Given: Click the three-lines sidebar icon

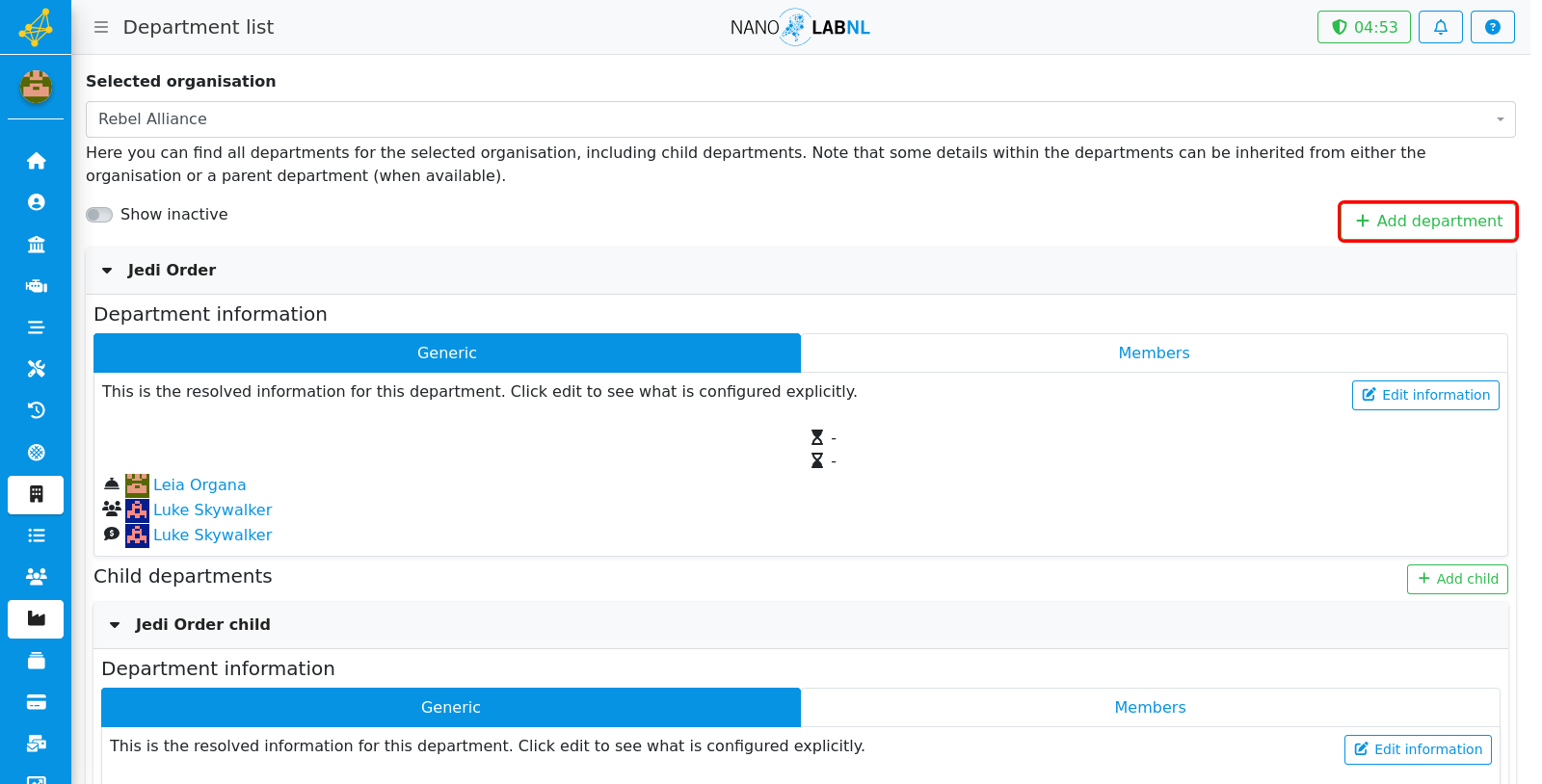Looking at the screenshot, I should [36, 327].
